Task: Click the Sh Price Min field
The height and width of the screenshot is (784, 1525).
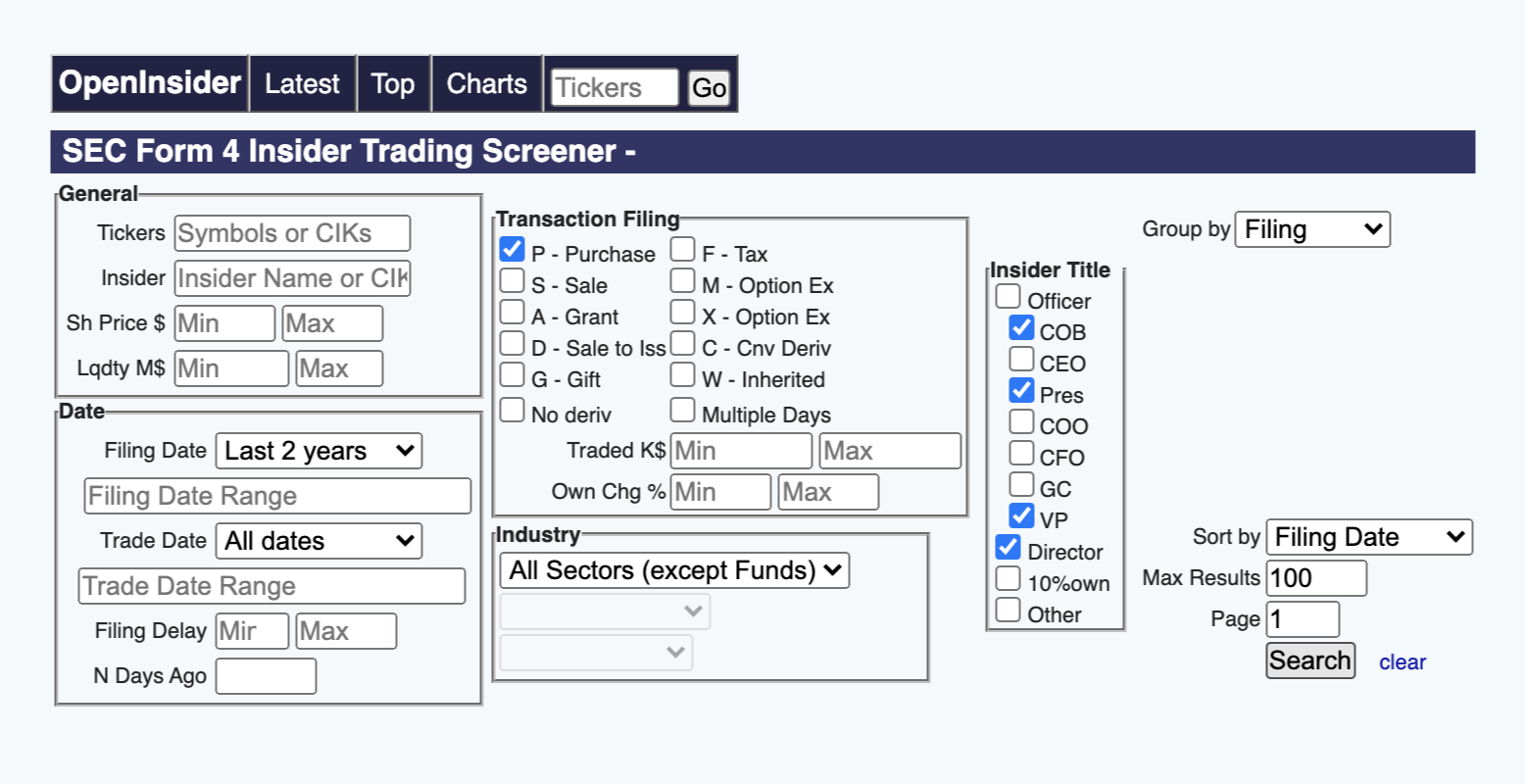Action: (224, 323)
